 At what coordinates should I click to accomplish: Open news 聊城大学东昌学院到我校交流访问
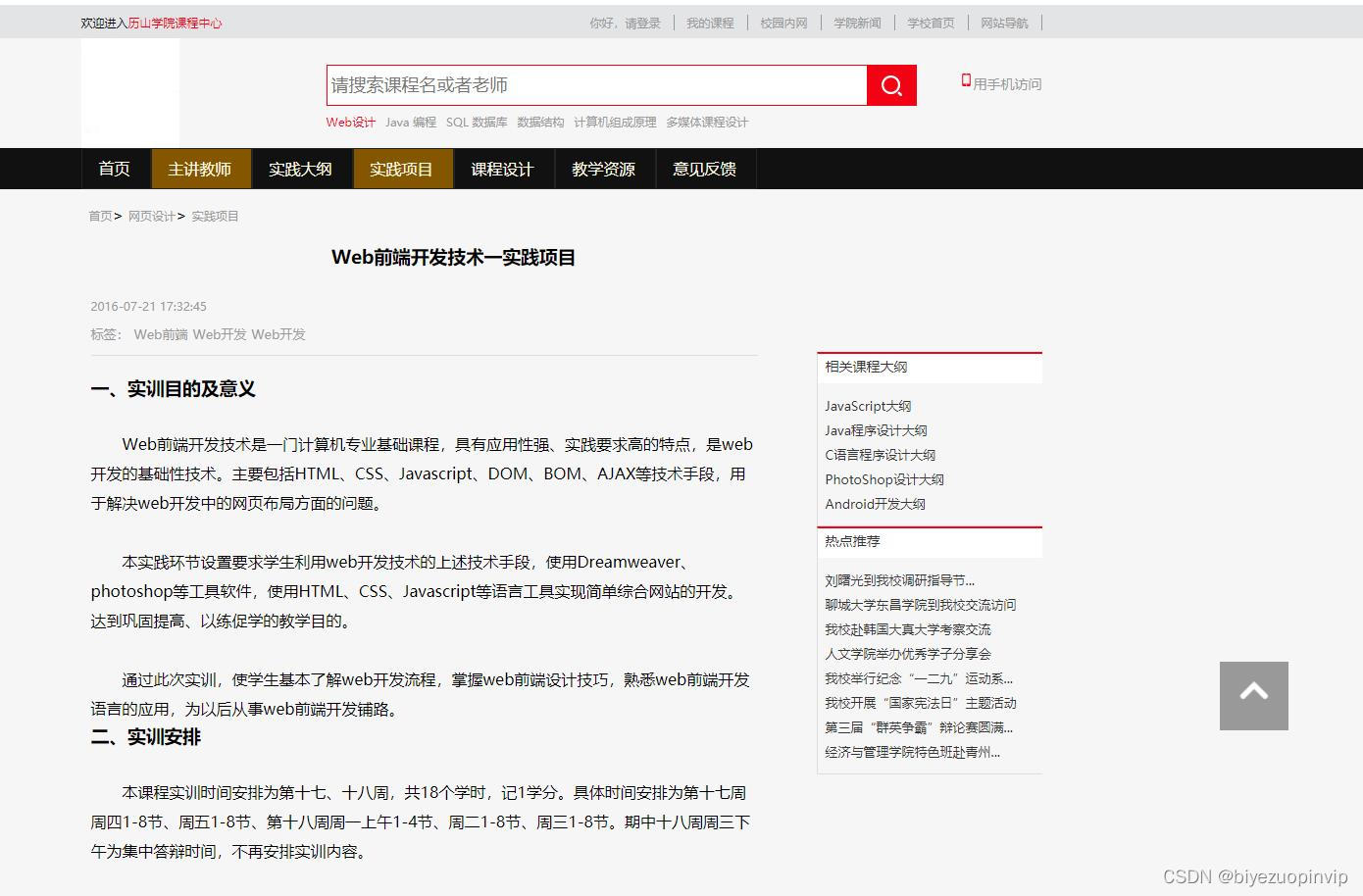point(921,605)
